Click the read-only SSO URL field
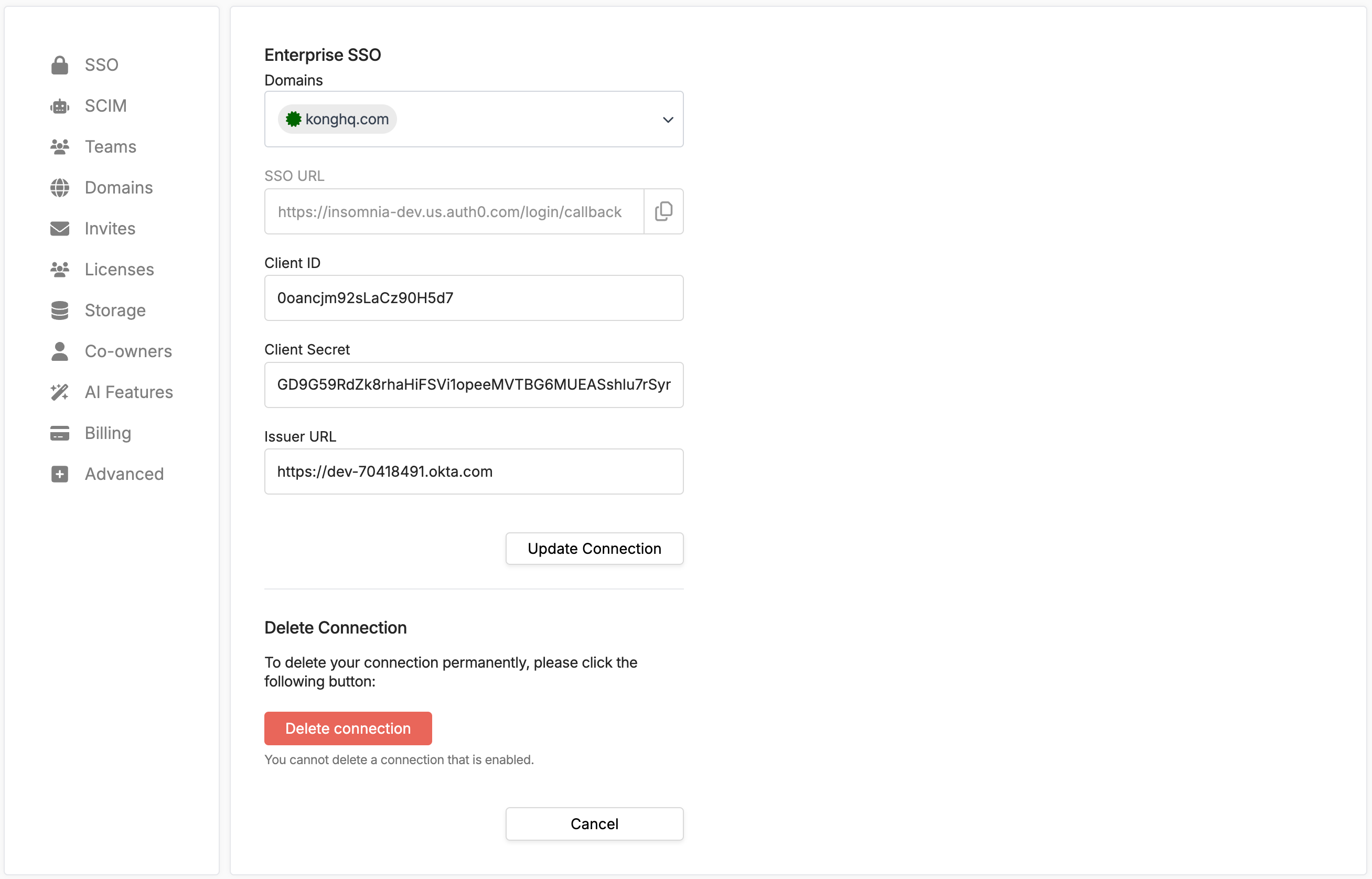 tap(454, 212)
